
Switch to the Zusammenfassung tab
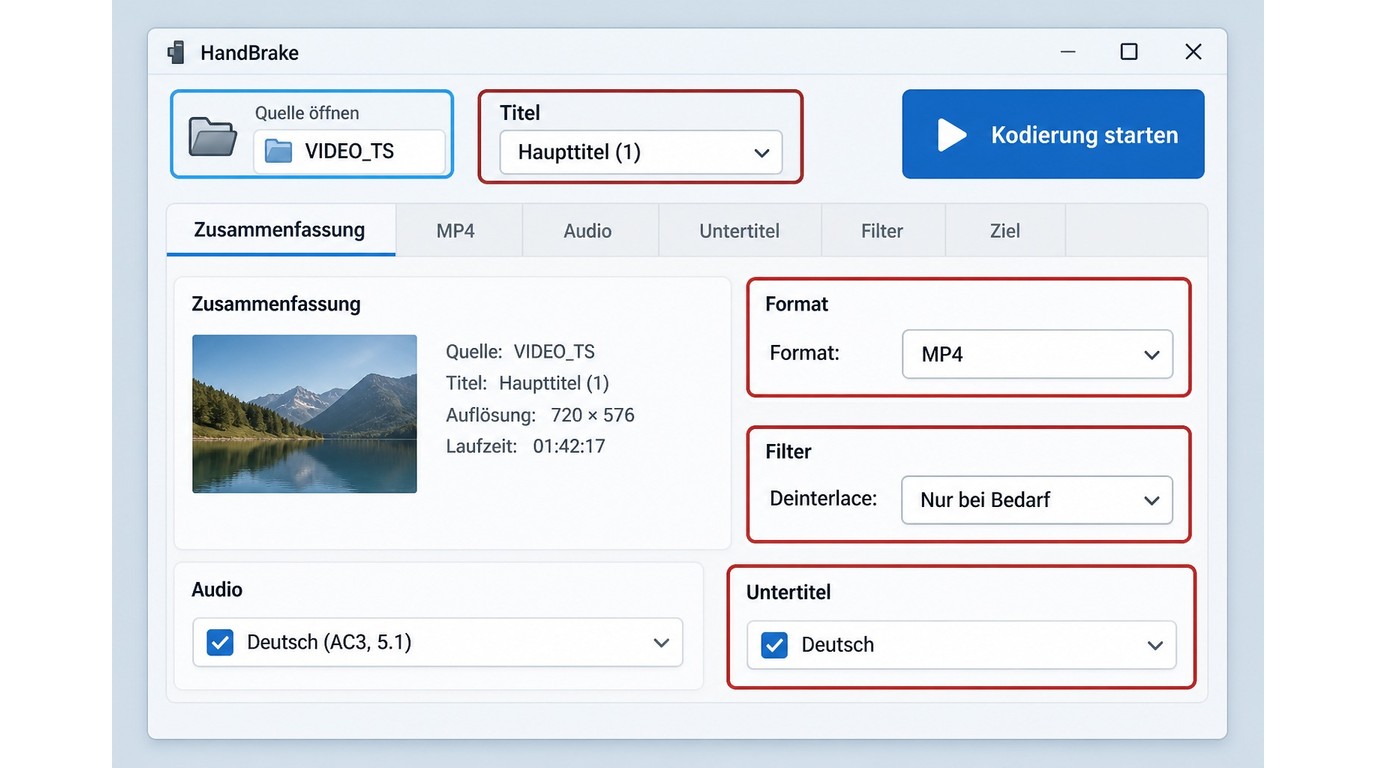[x=280, y=230]
